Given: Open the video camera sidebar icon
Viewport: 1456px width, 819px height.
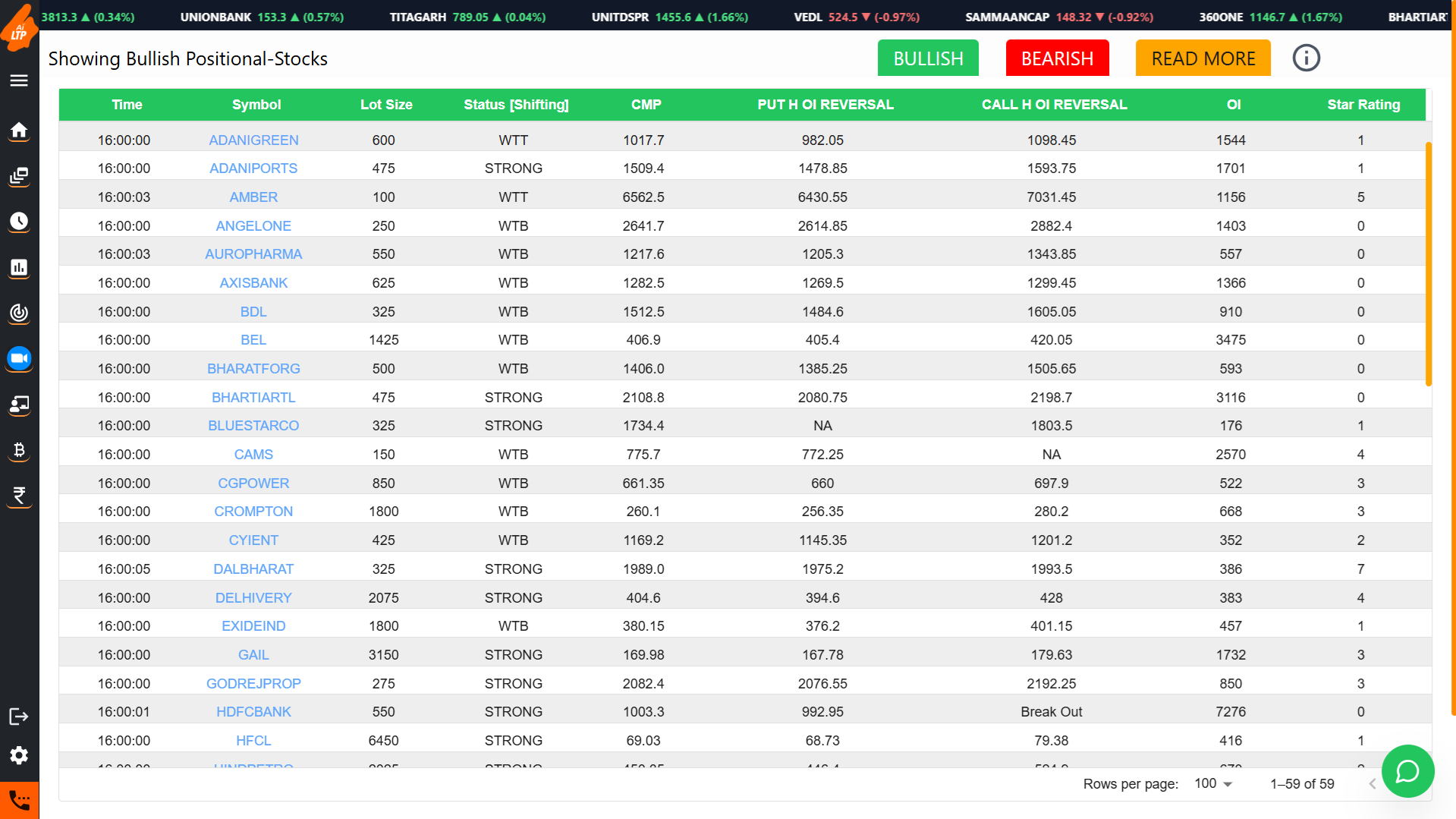Looking at the screenshot, I should pos(19,359).
